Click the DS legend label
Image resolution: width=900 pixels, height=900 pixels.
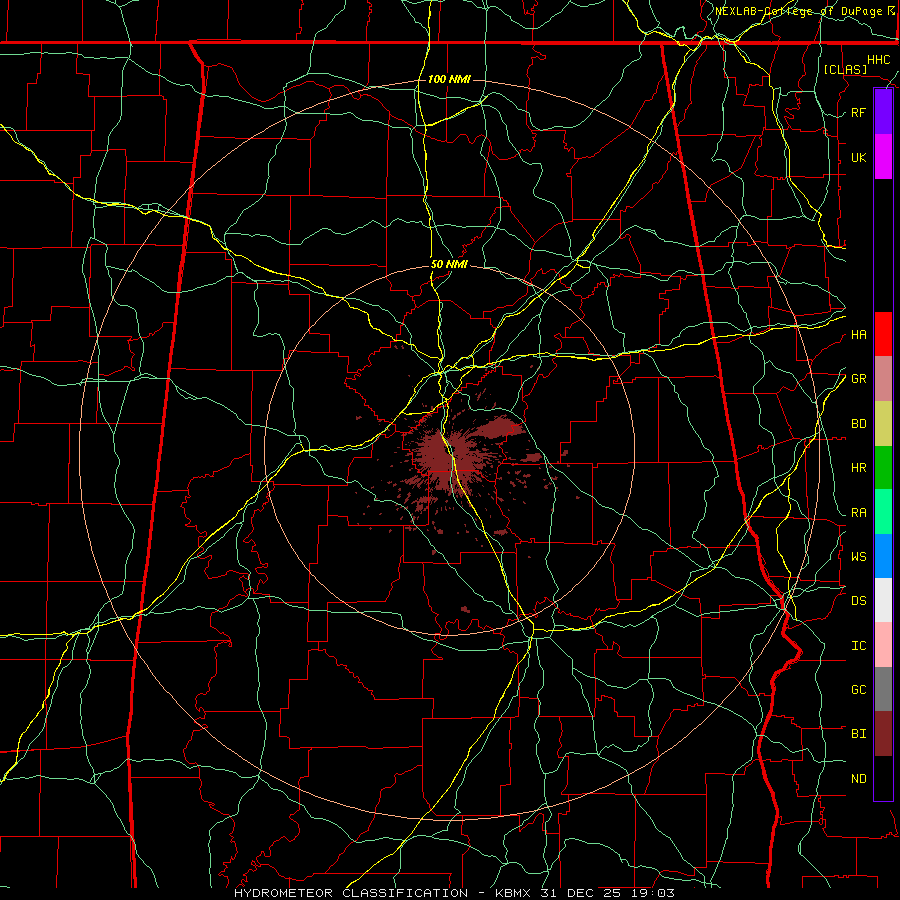coord(858,601)
